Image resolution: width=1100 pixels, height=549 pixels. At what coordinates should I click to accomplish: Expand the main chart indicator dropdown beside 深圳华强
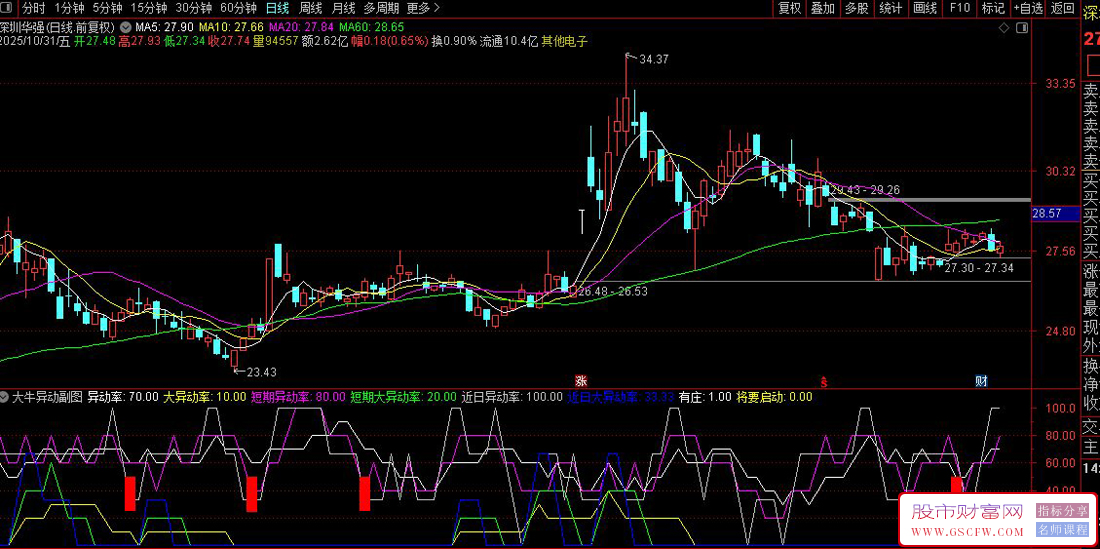point(125,26)
